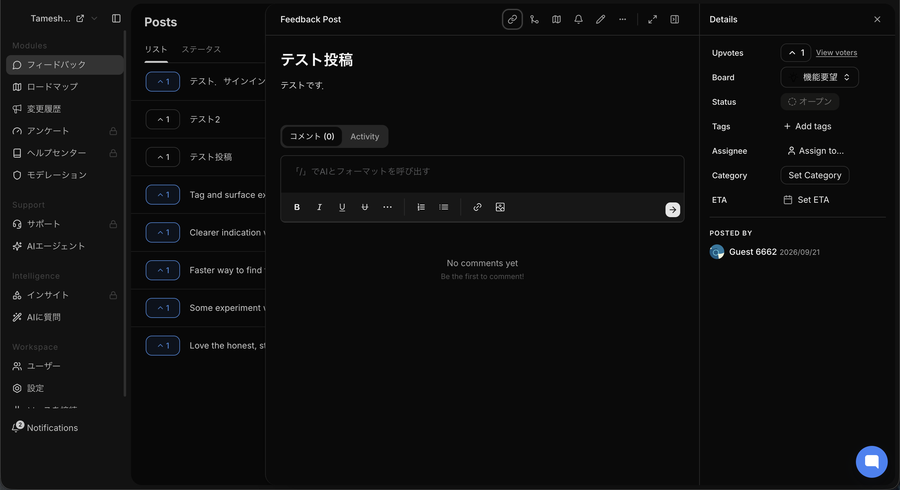Image resolution: width=900 pixels, height=490 pixels.
Task: Open AIエージェント in sidebar
Action: point(65,246)
